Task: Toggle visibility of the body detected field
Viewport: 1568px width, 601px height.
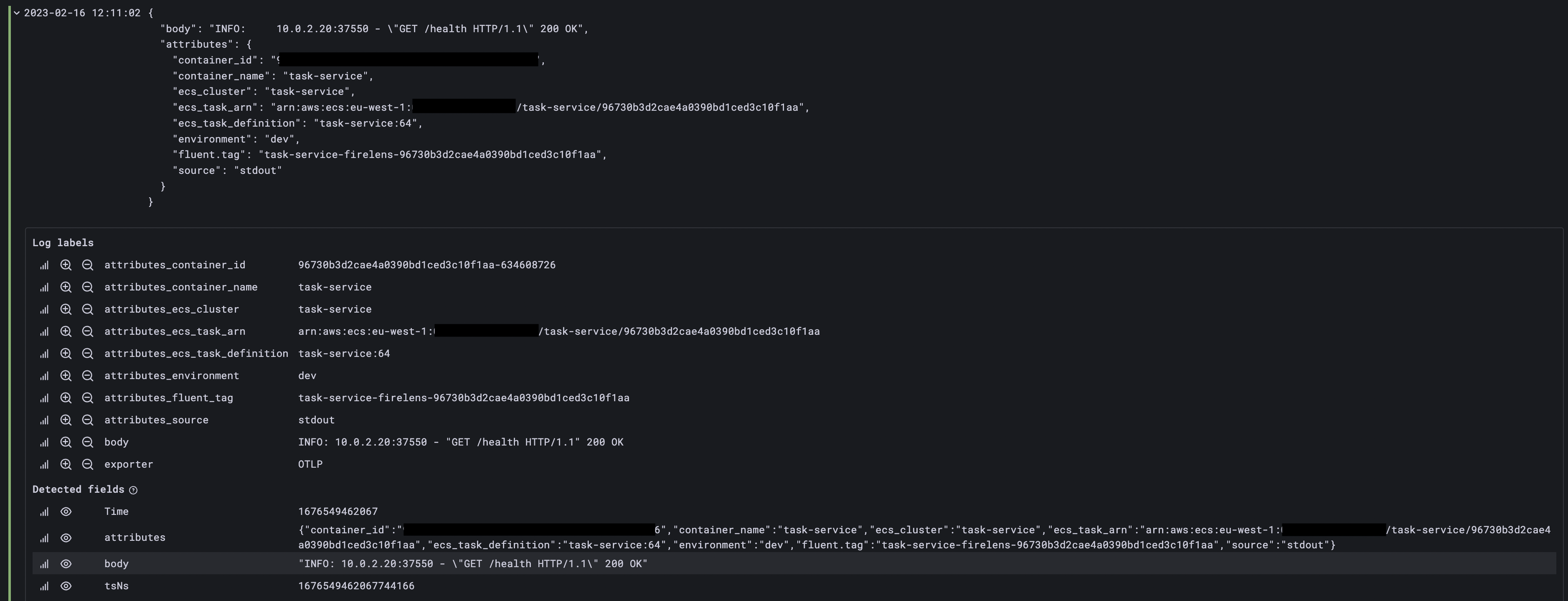Action: [x=66, y=563]
